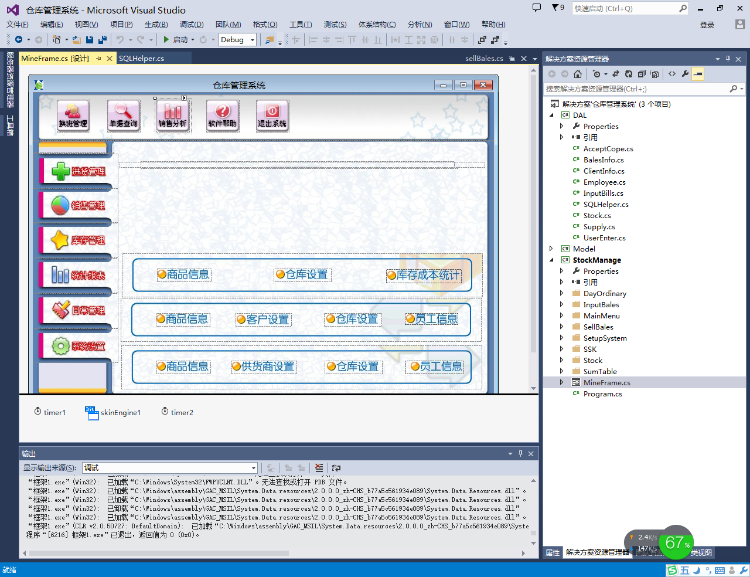Click the Send to Back layout icon
This screenshot has height=577, width=750.
pos(495,40)
